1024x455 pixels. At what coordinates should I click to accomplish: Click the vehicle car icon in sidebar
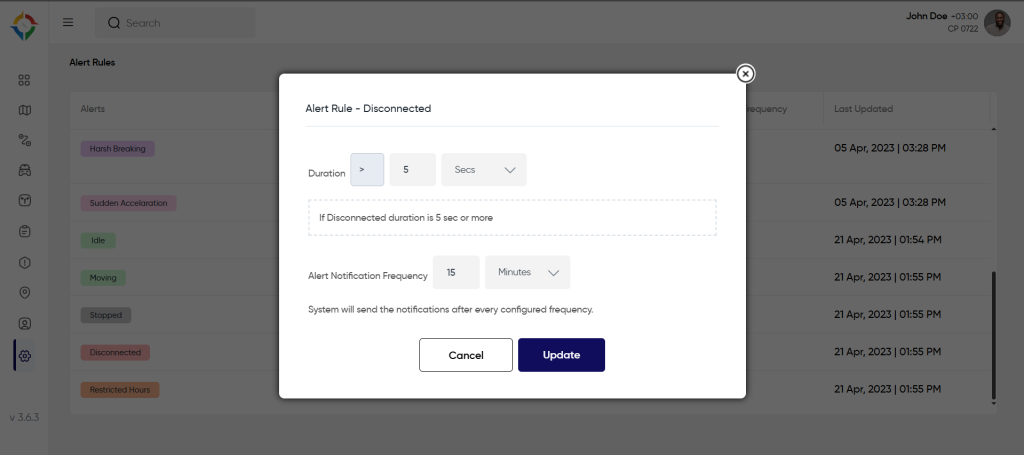[25, 170]
